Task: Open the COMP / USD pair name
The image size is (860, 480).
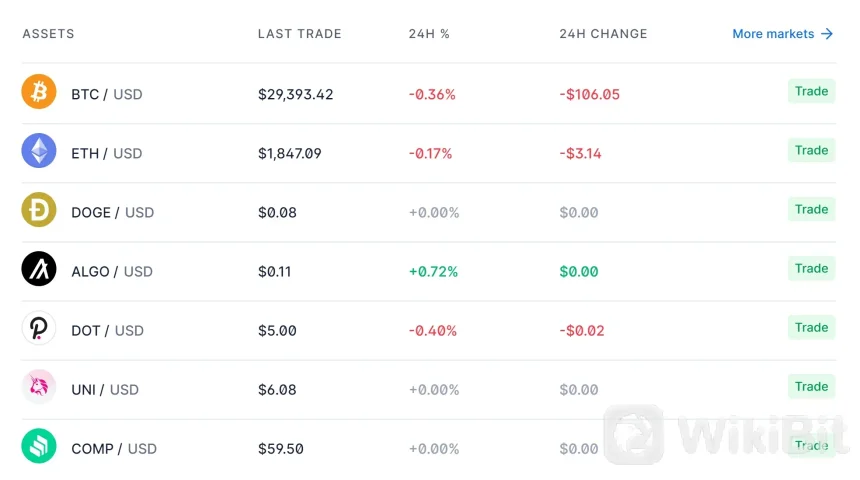Action: [x=114, y=449]
